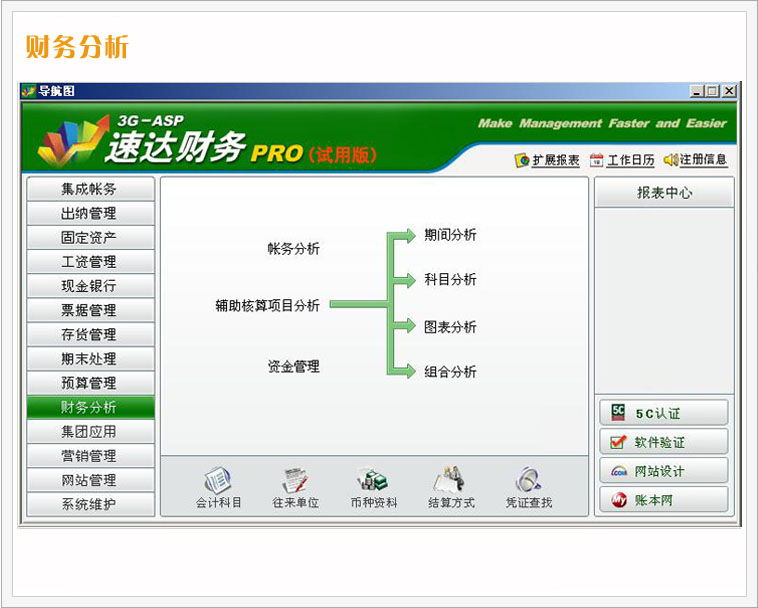
Task: Open 期末处理 in the sidebar
Action: pyautogui.click(x=90, y=359)
